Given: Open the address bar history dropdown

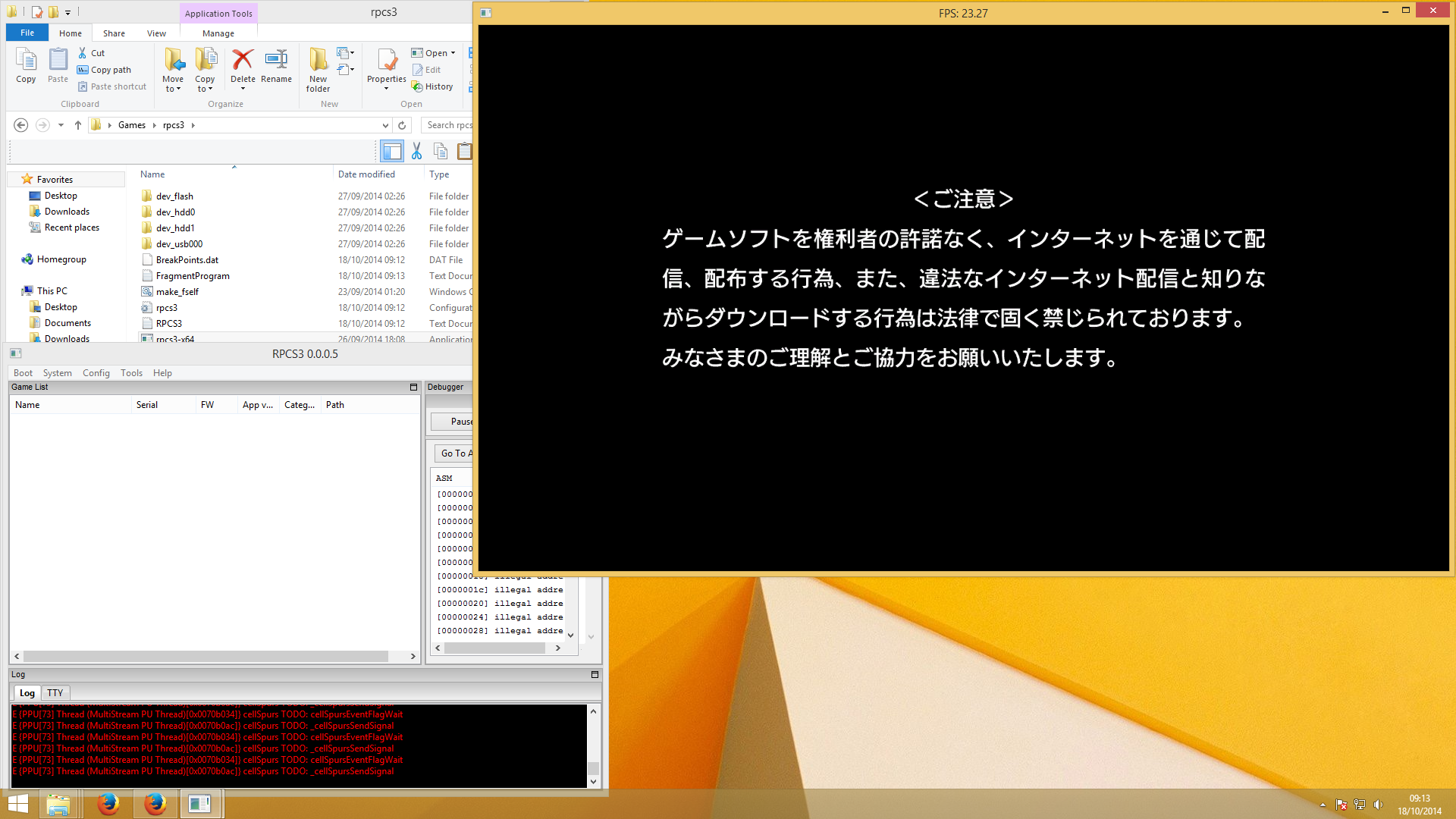Looking at the screenshot, I should (x=385, y=125).
